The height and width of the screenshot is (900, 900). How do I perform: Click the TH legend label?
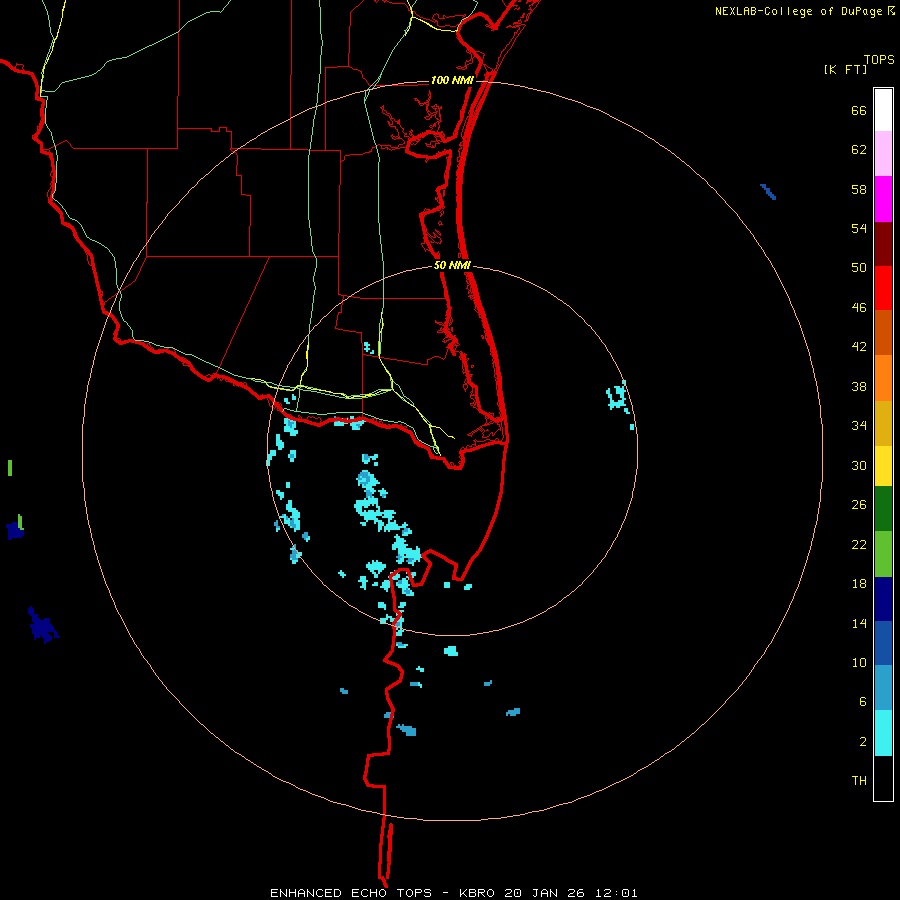point(859,780)
